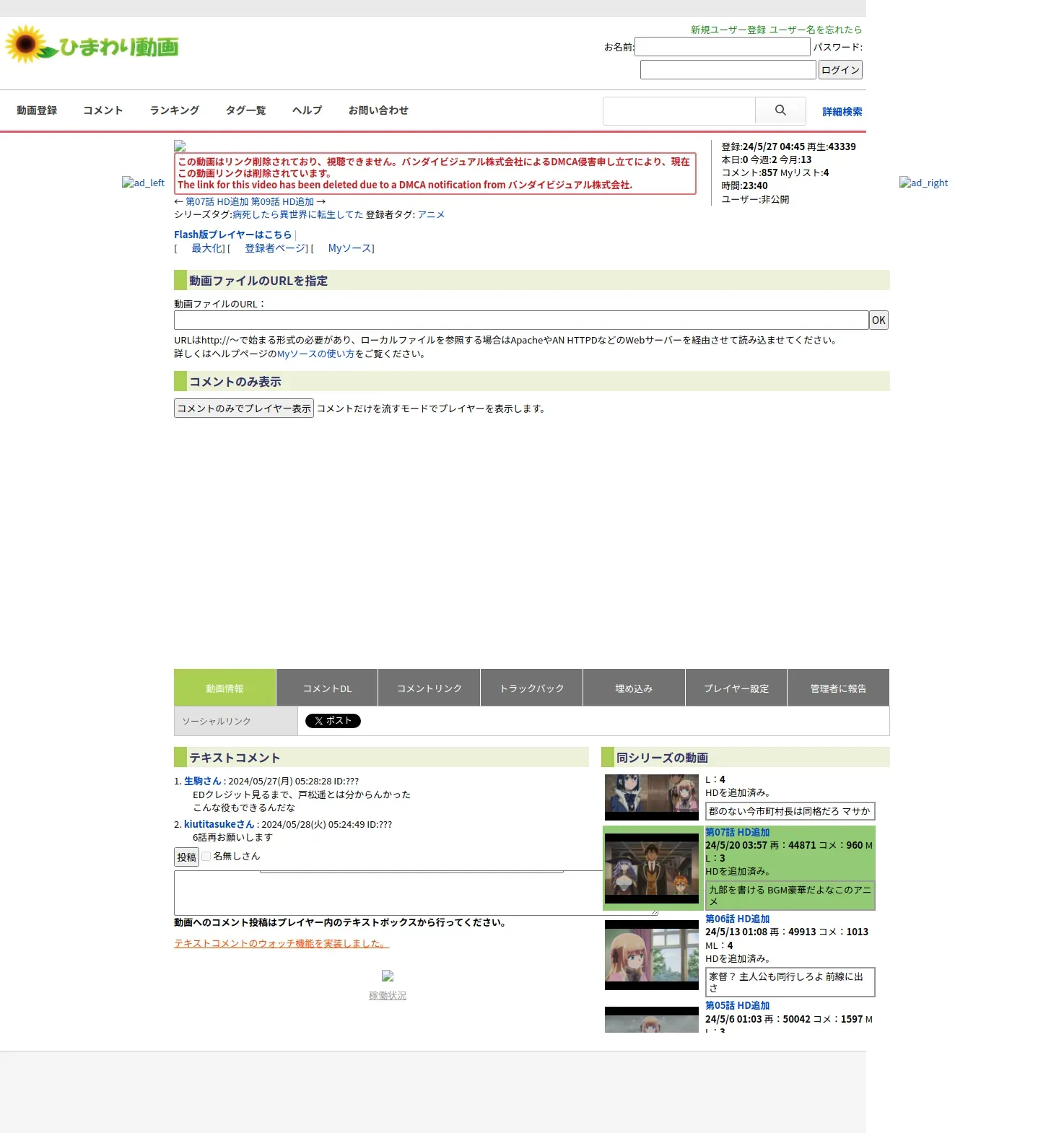Viewport: 1064px width, 1133px height.
Task: Switch to the コメントDL tab
Action: pos(327,688)
